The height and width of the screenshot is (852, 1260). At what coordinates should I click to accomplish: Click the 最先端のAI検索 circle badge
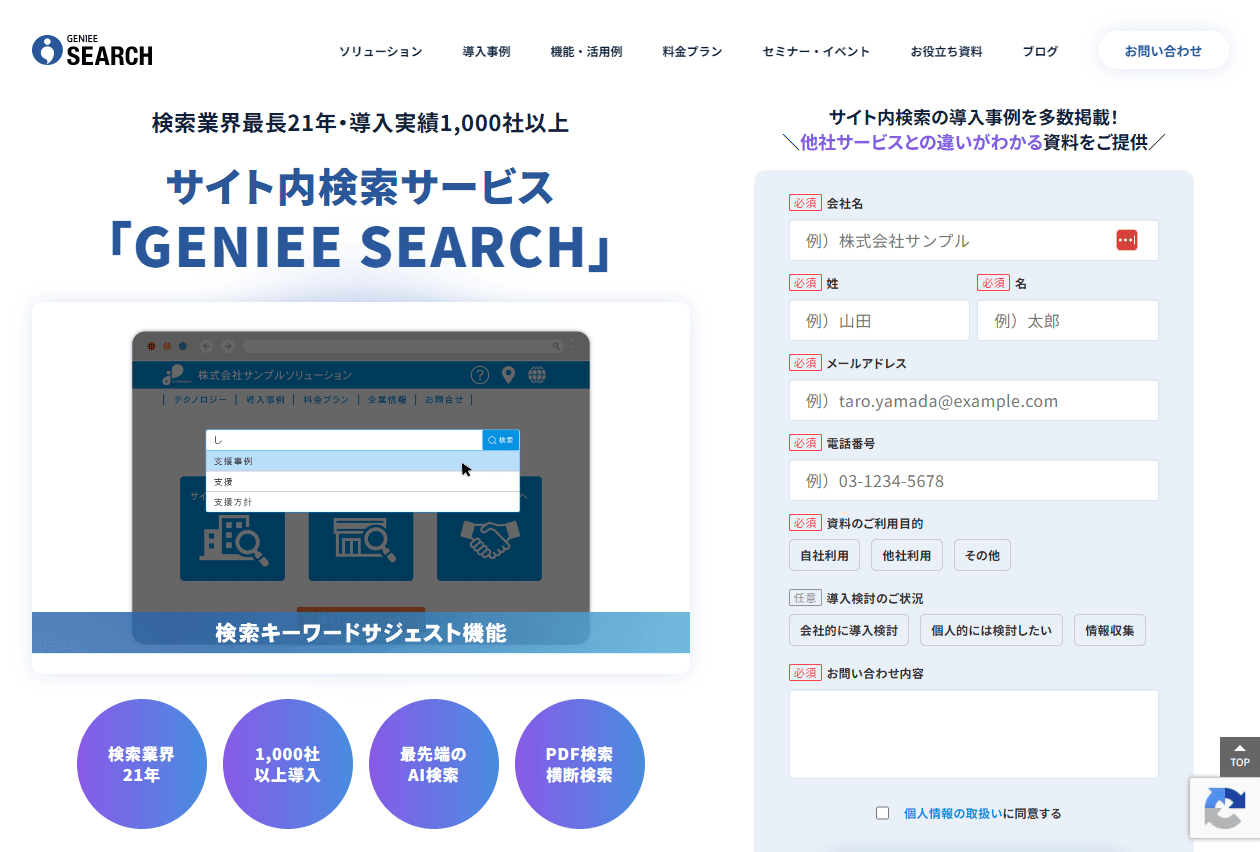[434, 764]
